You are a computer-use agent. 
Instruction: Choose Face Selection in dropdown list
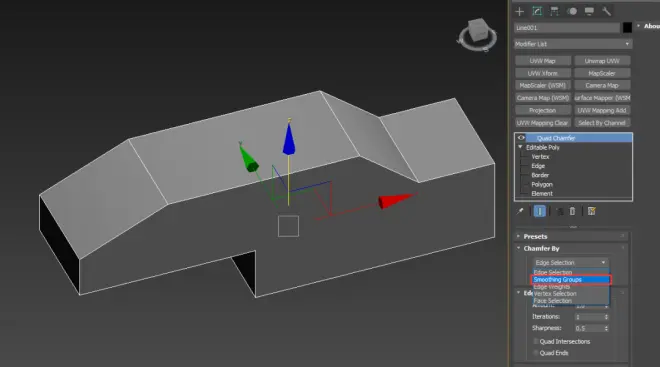click(x=571, y=301)
